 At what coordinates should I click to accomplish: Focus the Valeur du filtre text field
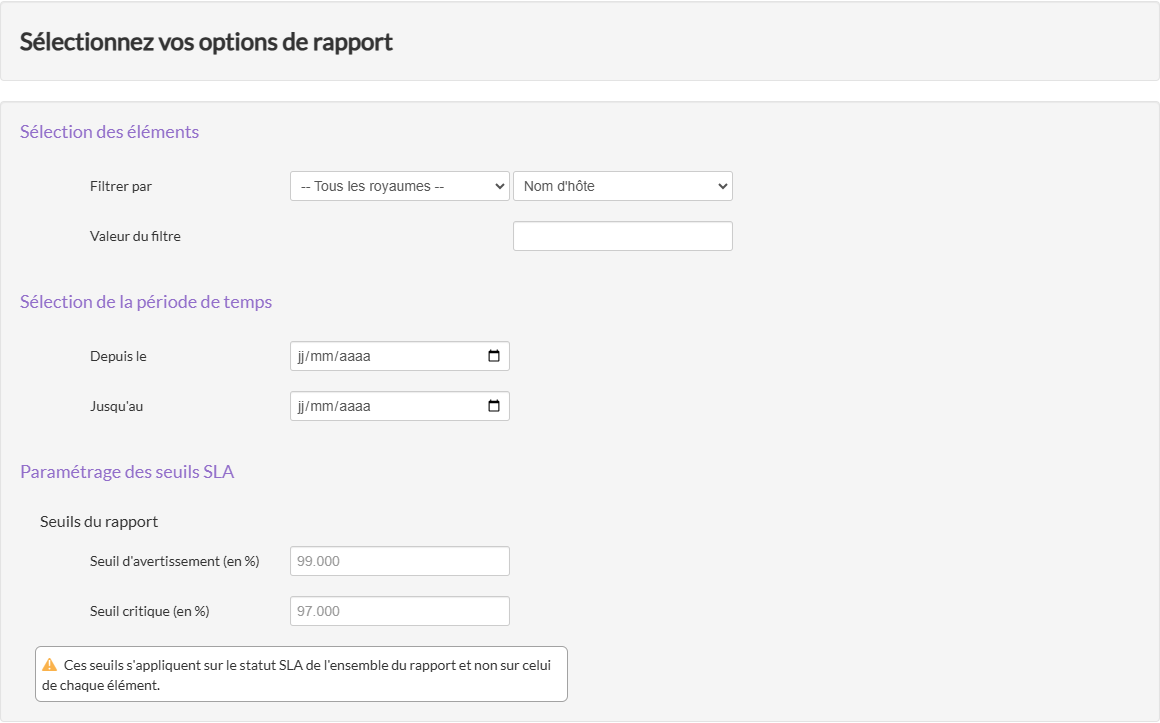click(622, 236)
